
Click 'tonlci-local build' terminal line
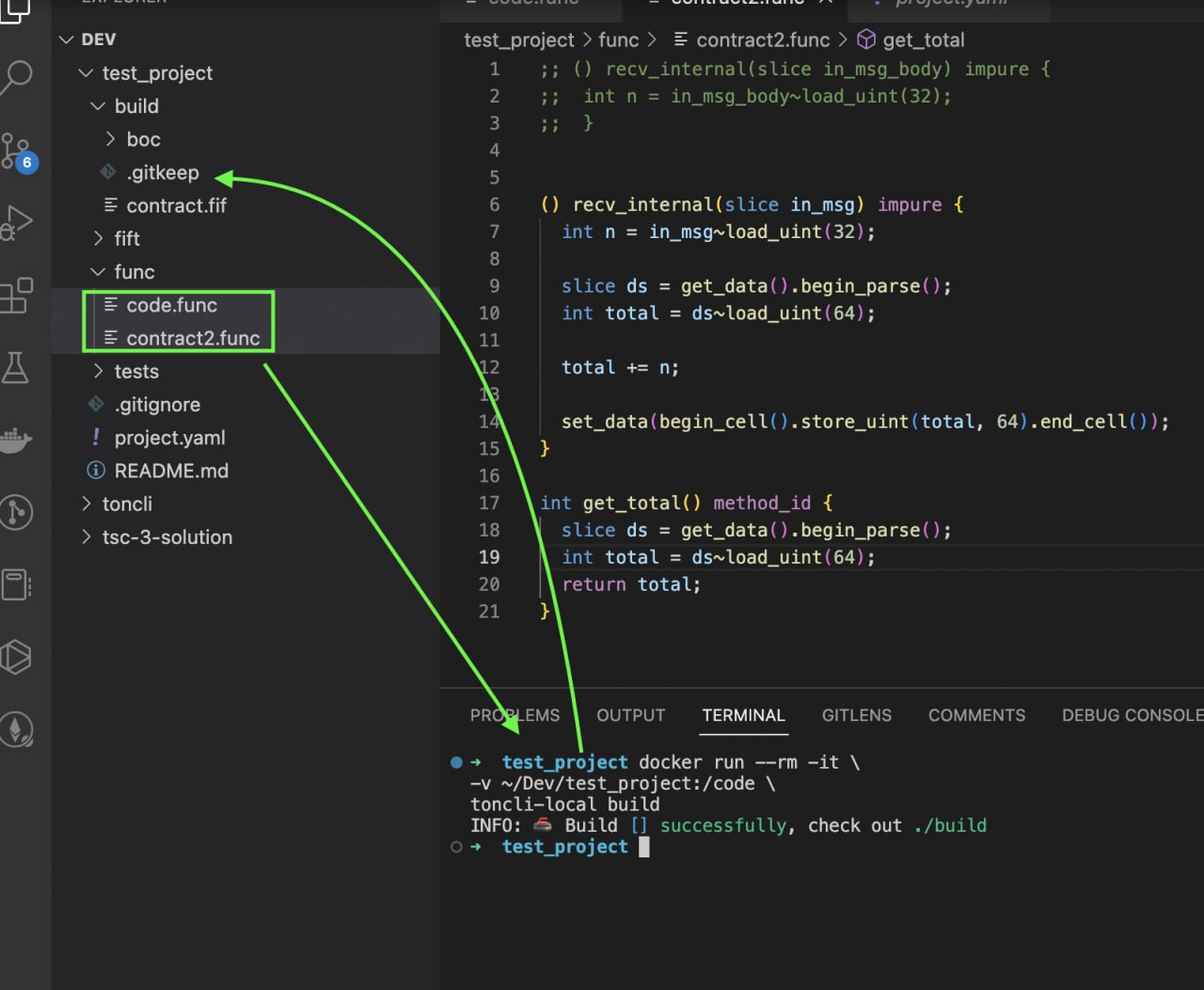coord(565,805)
